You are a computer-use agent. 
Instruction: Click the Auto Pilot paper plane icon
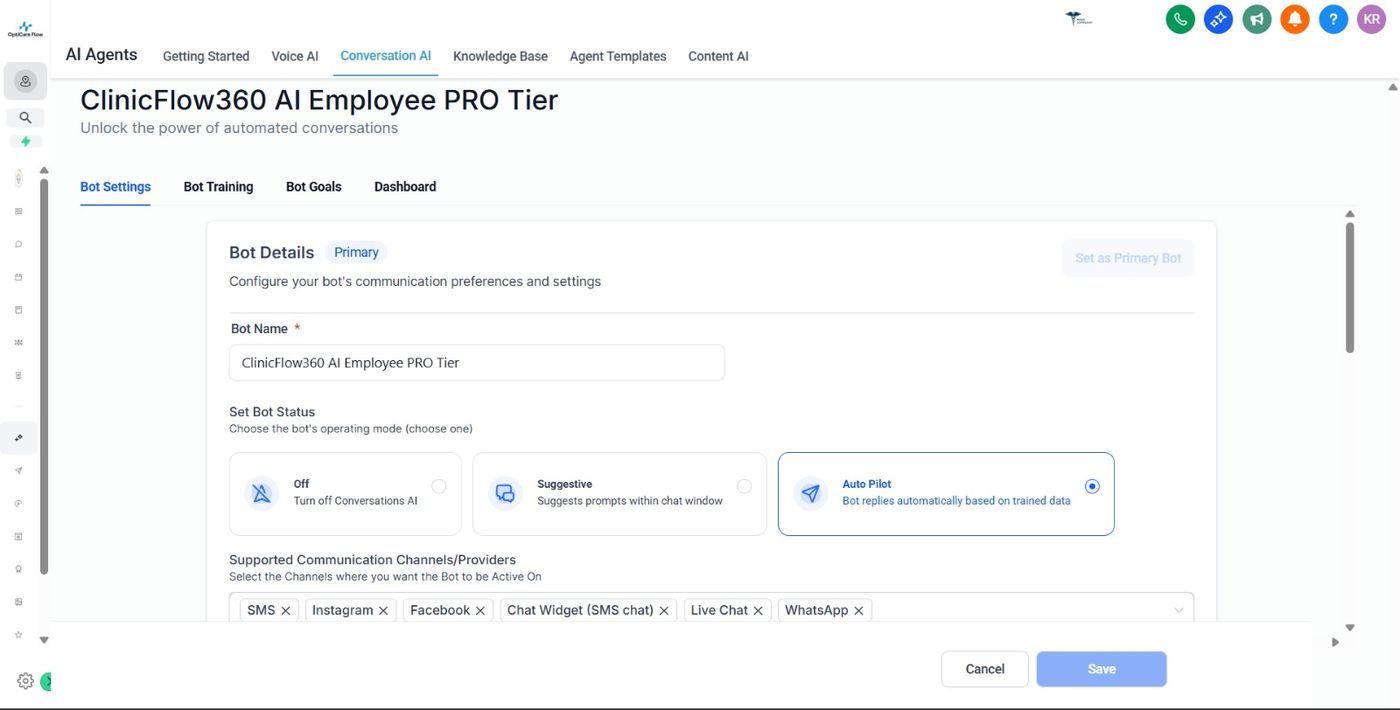click(x=810, y=493)
